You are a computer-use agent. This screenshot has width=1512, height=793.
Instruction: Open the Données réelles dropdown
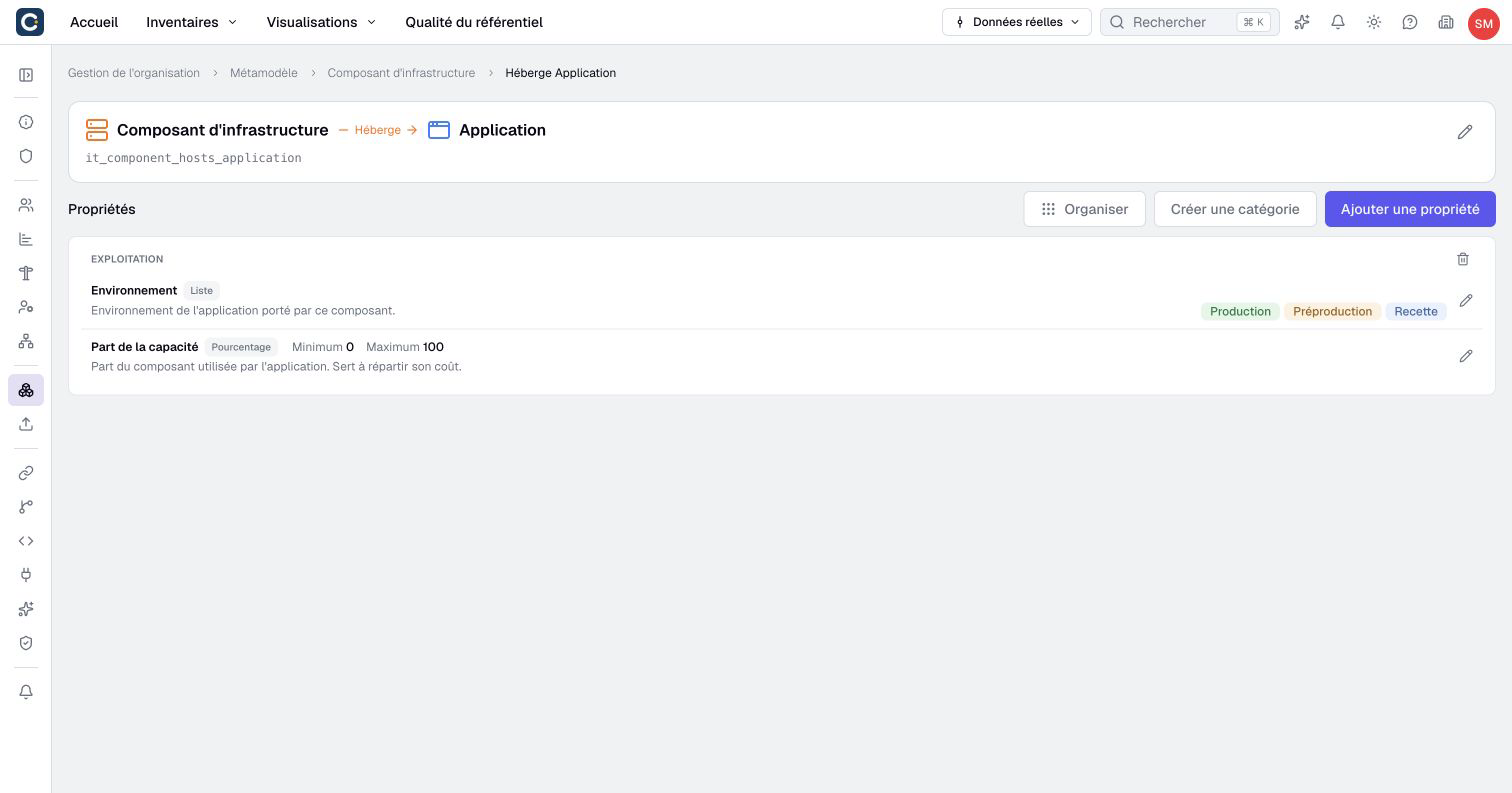pyautogui.click(x=1016, y=22)
